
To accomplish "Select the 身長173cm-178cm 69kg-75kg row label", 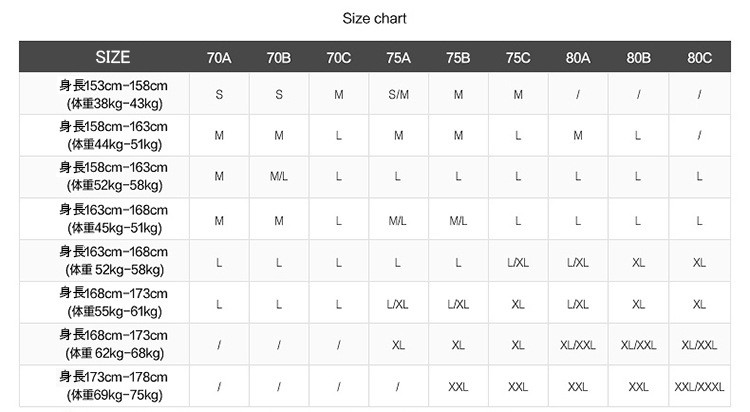I will [114, 386].
